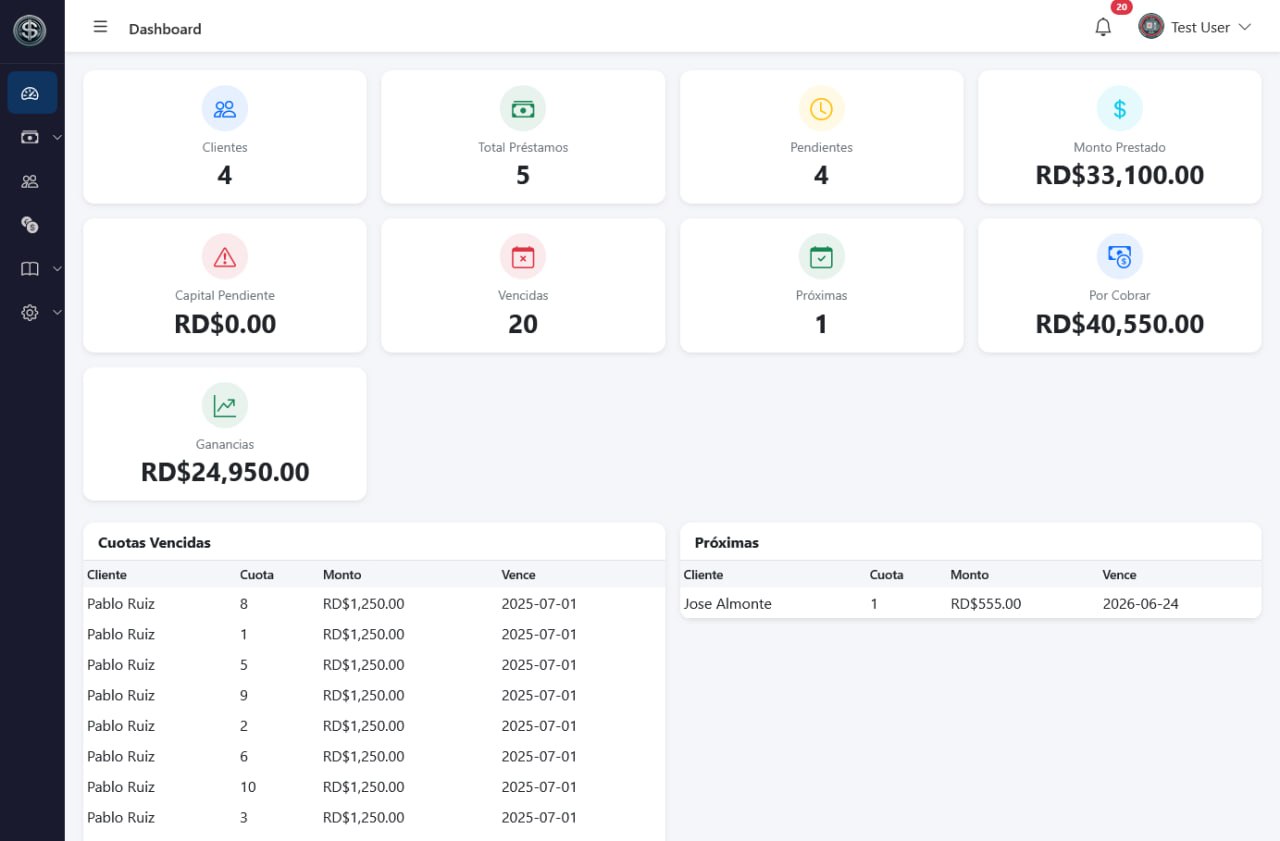Click the Por Cobrar cash-coin icon
Viewport: 1280px width, 841px height.
point(1120,257)
